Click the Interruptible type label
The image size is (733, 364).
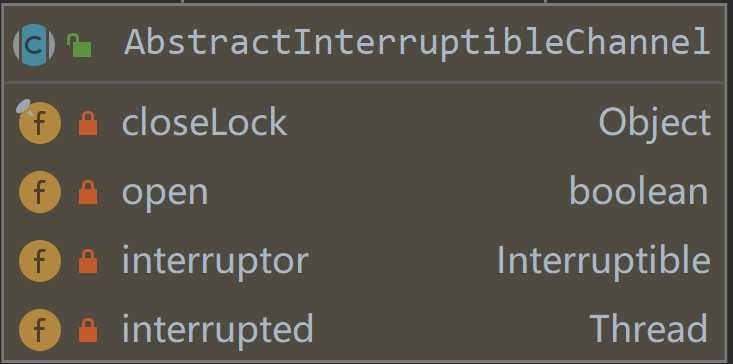click(604, 260)
